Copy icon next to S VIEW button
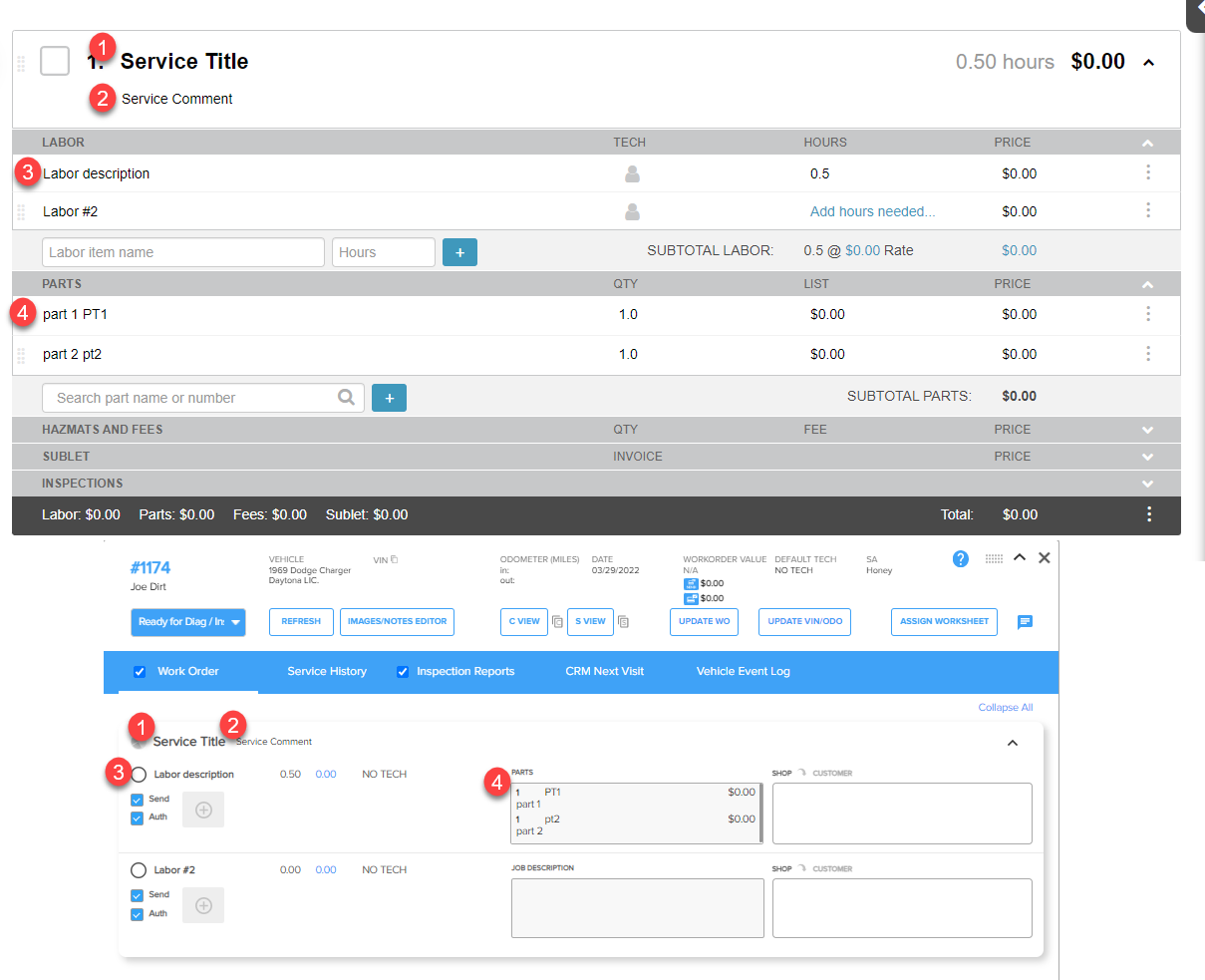The width and height of the screenshot is (1205, 980). pyautogui.click(x=623, y=622)
